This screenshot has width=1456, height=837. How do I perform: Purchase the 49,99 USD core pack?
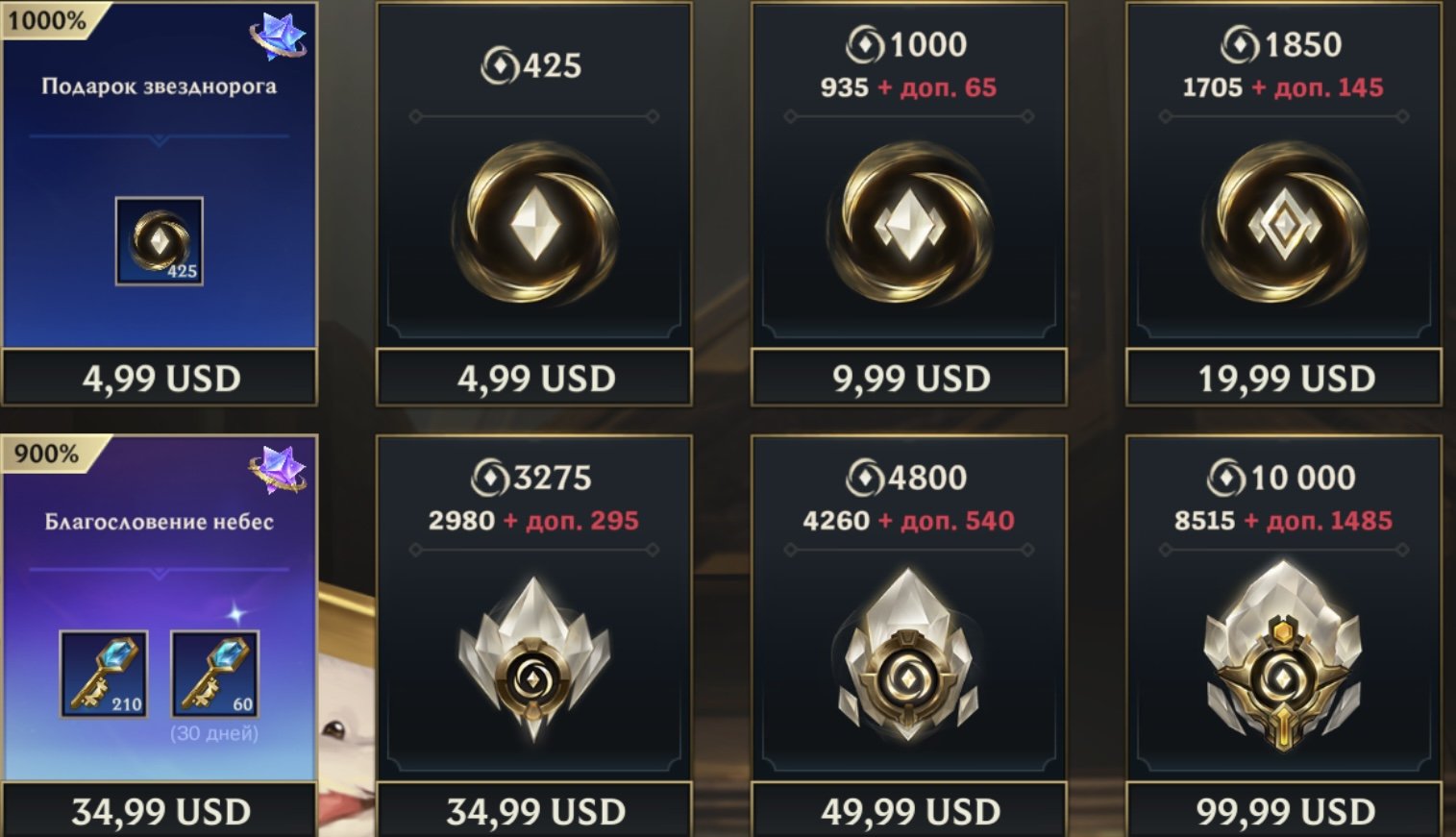[909, 810]
